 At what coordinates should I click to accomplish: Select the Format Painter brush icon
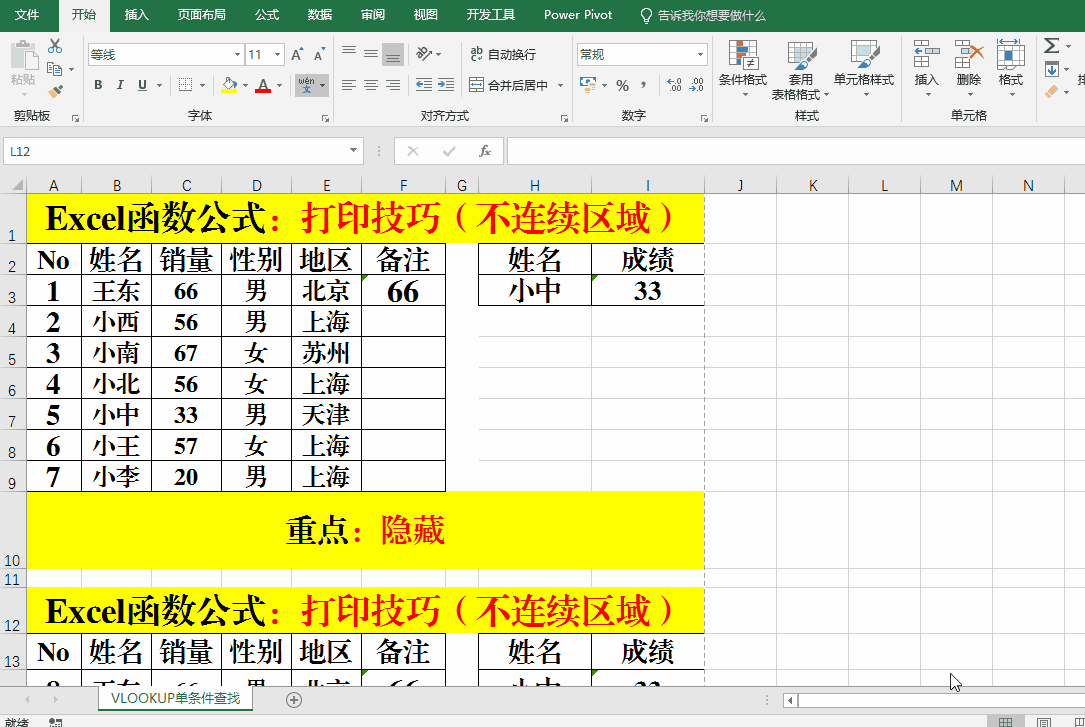55,91
